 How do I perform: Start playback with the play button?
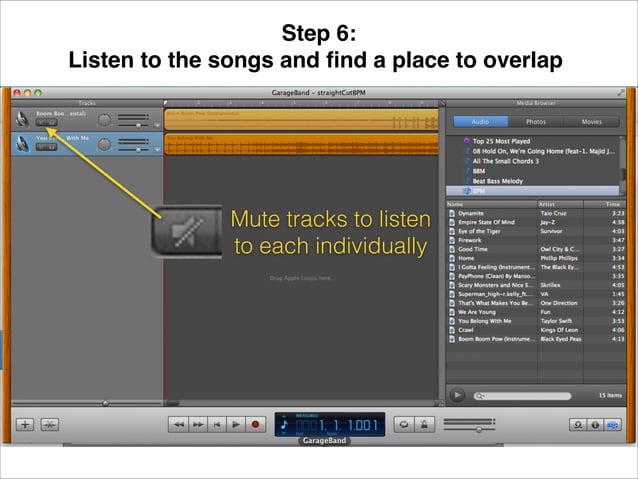click(236, 424)
